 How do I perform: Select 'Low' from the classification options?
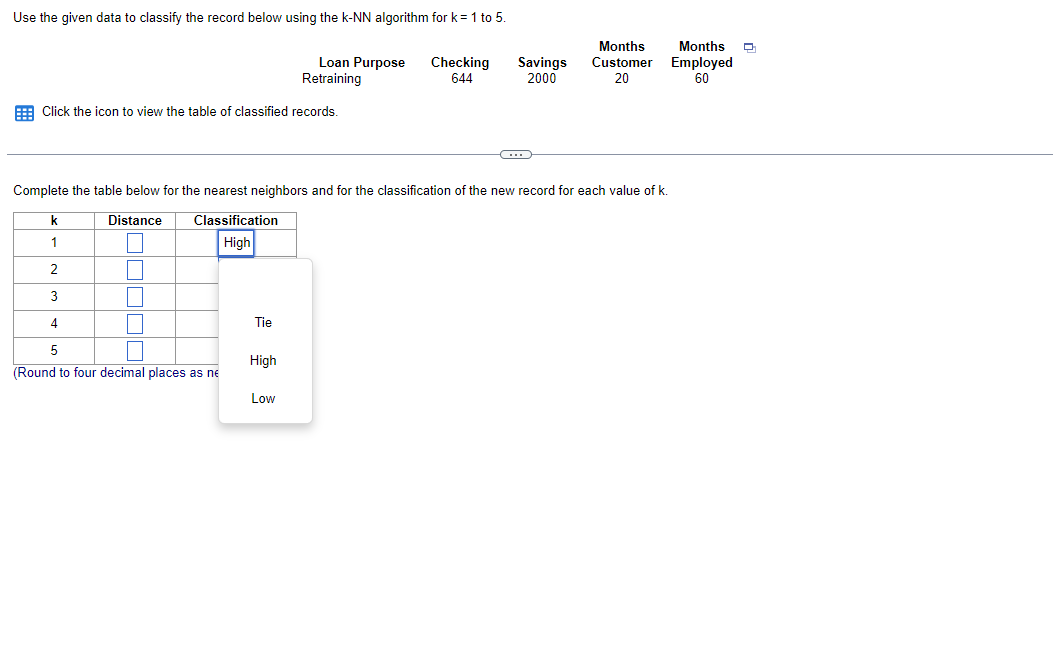point(263,398)
